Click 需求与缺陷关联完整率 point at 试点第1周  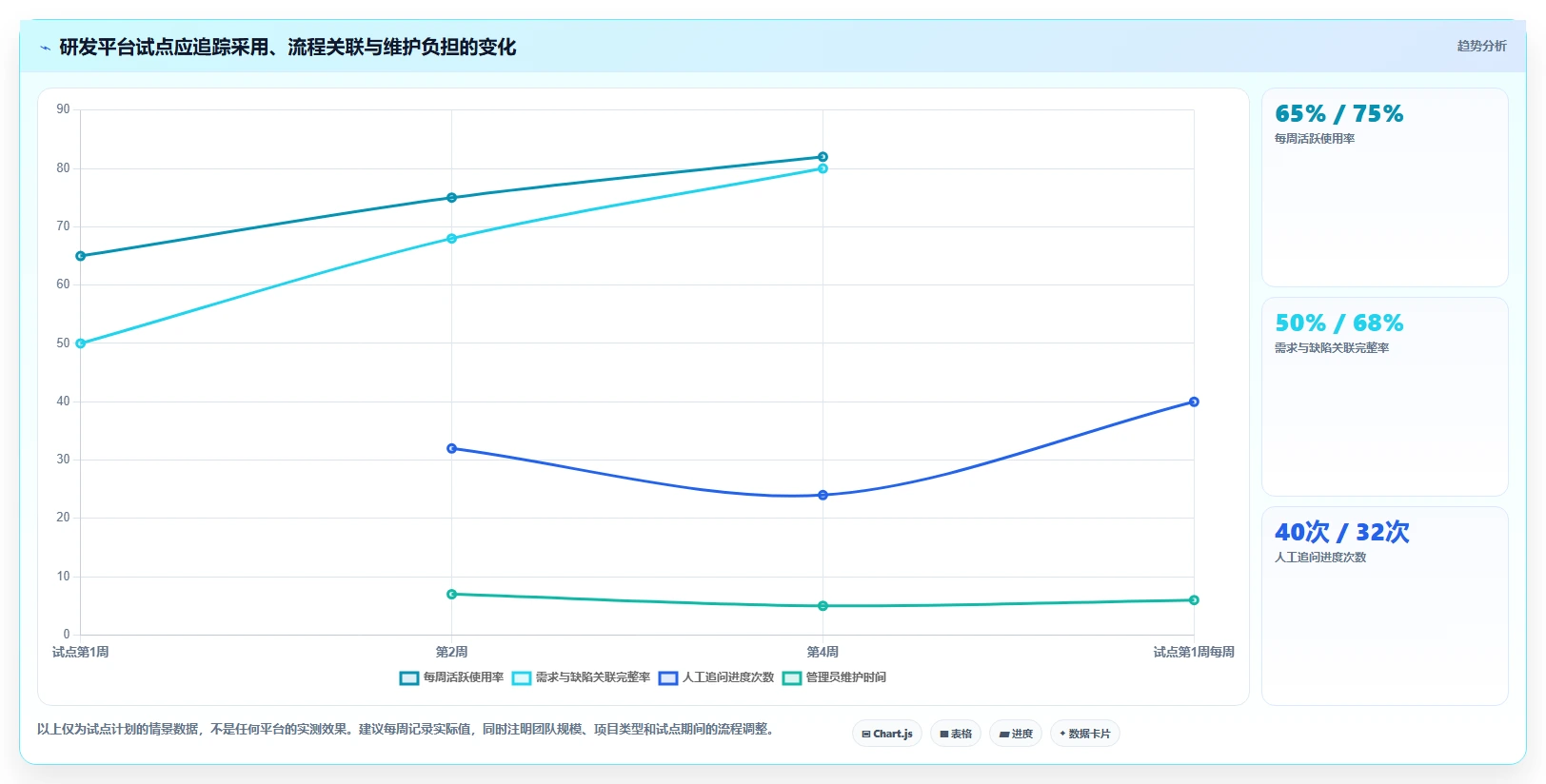[80, 343]
